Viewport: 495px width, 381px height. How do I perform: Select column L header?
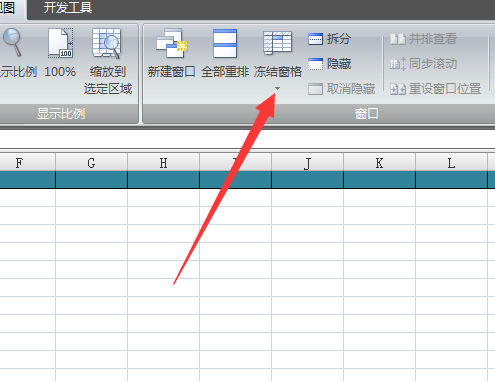coord(451,163)
